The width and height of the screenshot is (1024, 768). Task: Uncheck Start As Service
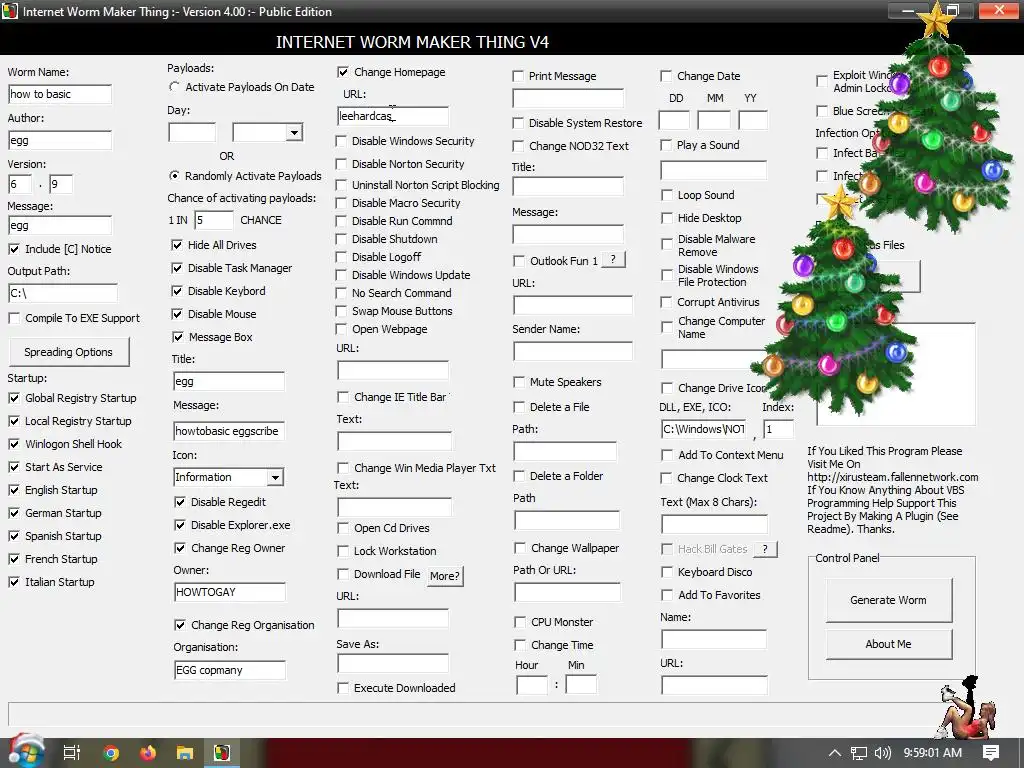coord(14,467)
